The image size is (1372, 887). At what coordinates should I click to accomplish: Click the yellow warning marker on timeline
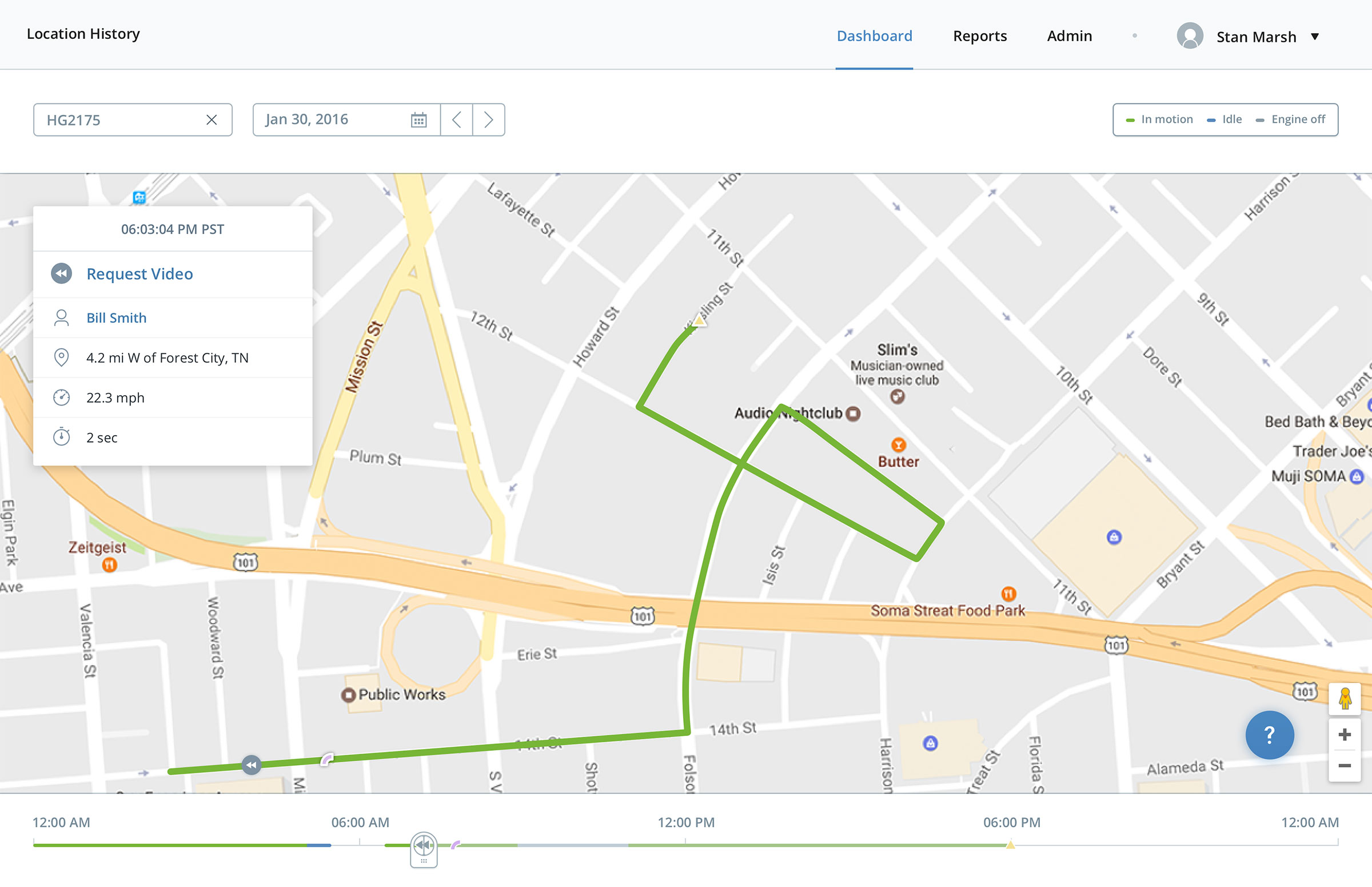1010,845
